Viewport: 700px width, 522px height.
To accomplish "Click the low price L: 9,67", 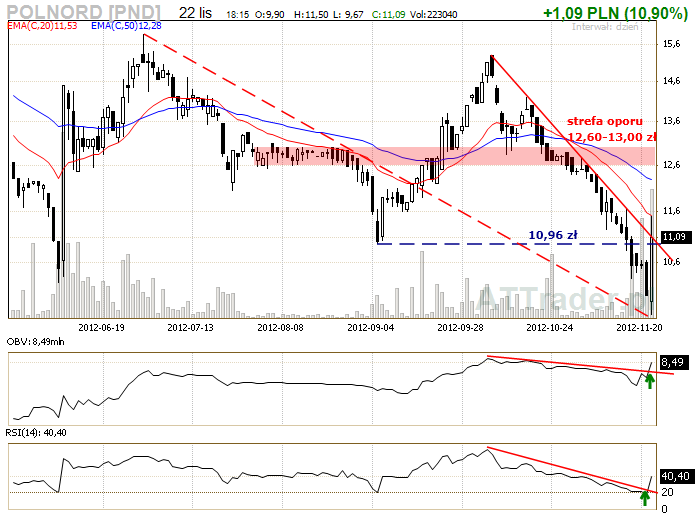I will (x=349, y=15).
